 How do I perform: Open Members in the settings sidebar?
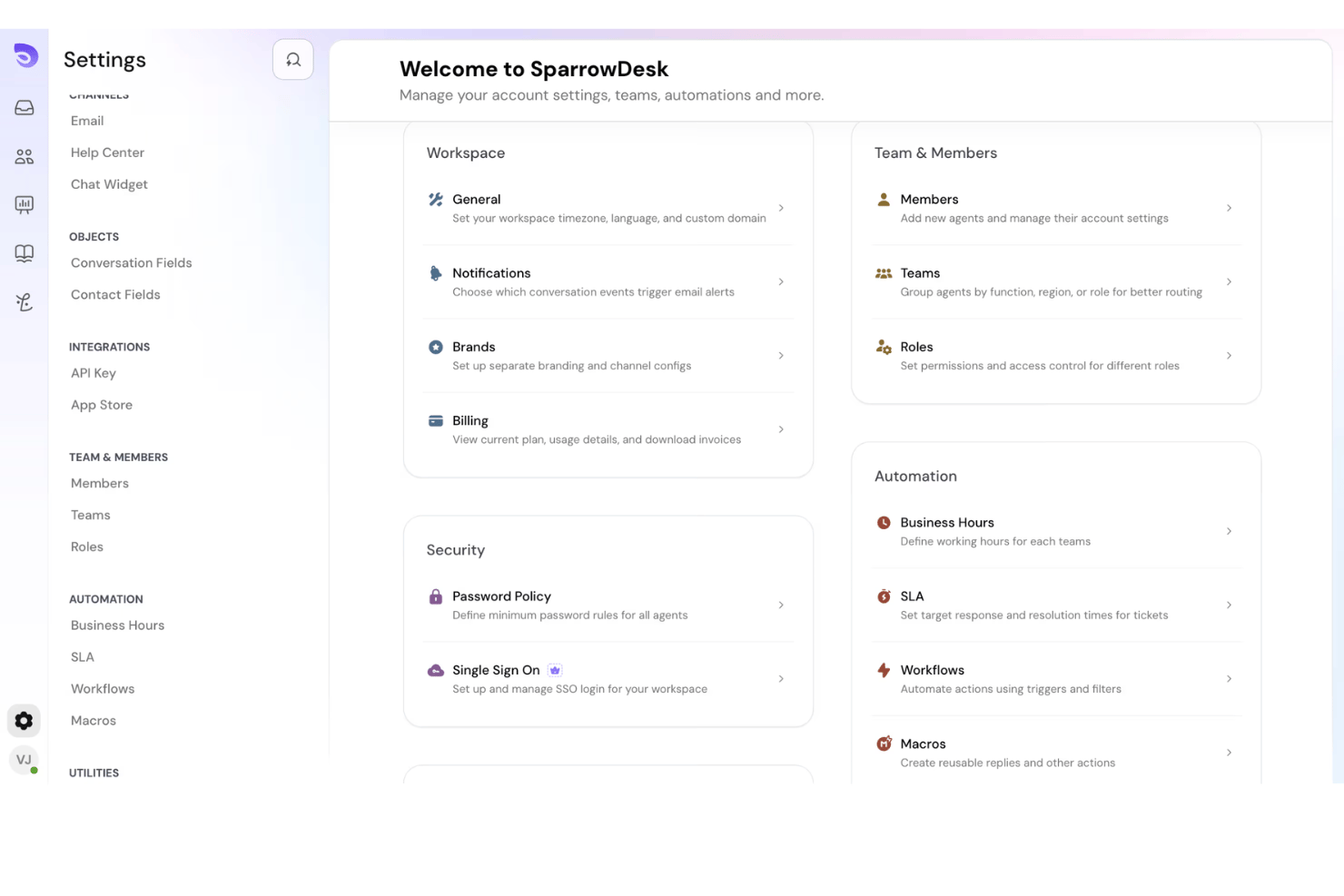[x=100, y=484]
